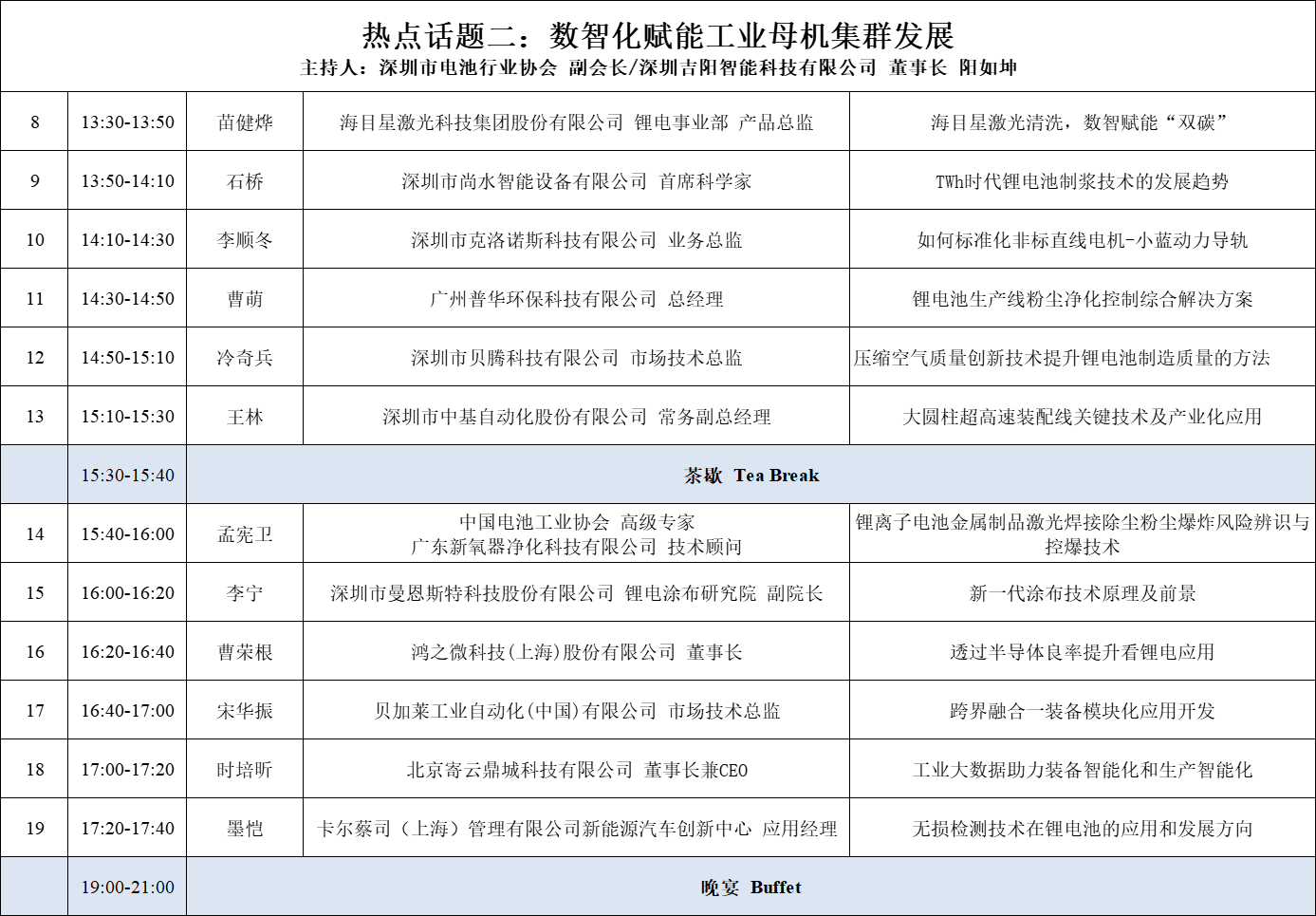Click the row number 15 cell
1316x916 pixels.
point(34,592)
